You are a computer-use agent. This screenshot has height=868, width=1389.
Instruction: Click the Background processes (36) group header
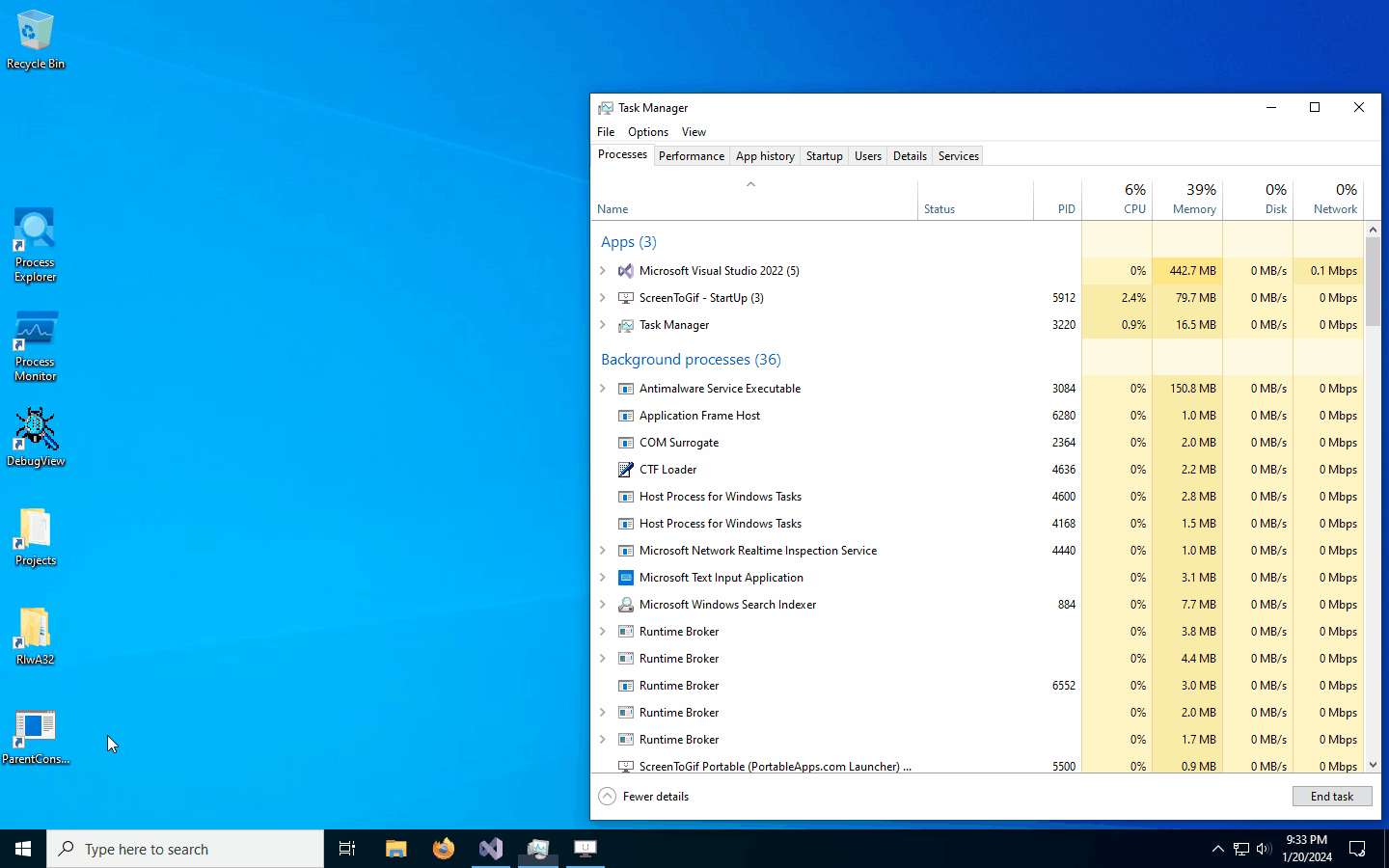tap(691, 360)
